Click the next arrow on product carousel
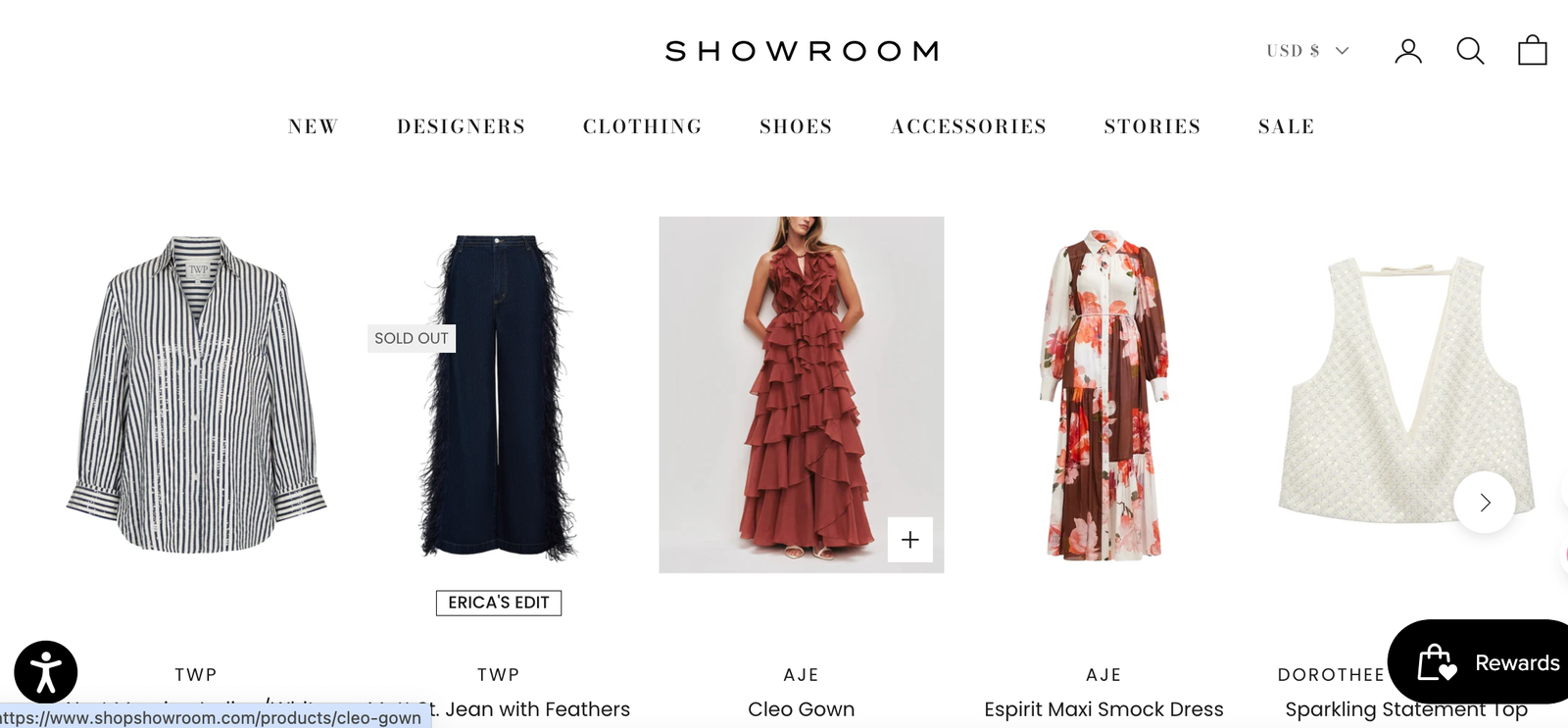 point(1485,503)
